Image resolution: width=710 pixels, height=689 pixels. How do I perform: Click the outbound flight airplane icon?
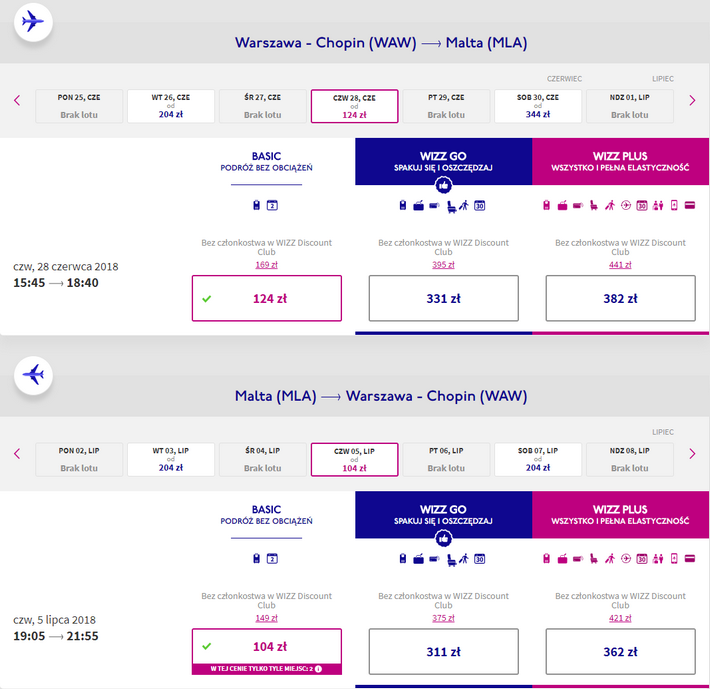point(33,22)
